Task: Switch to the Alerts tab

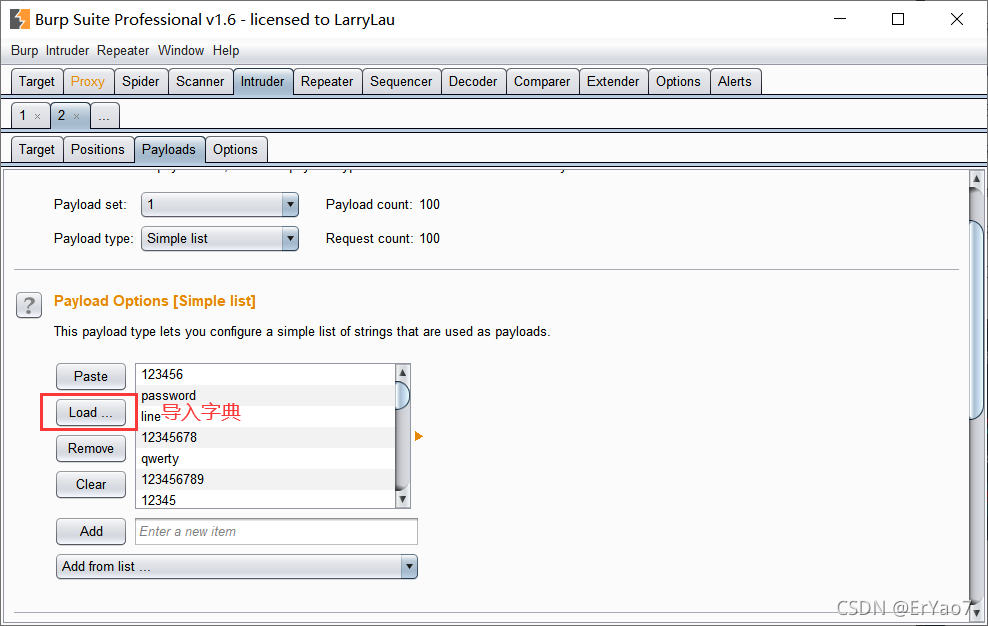Action: (735, 81)
